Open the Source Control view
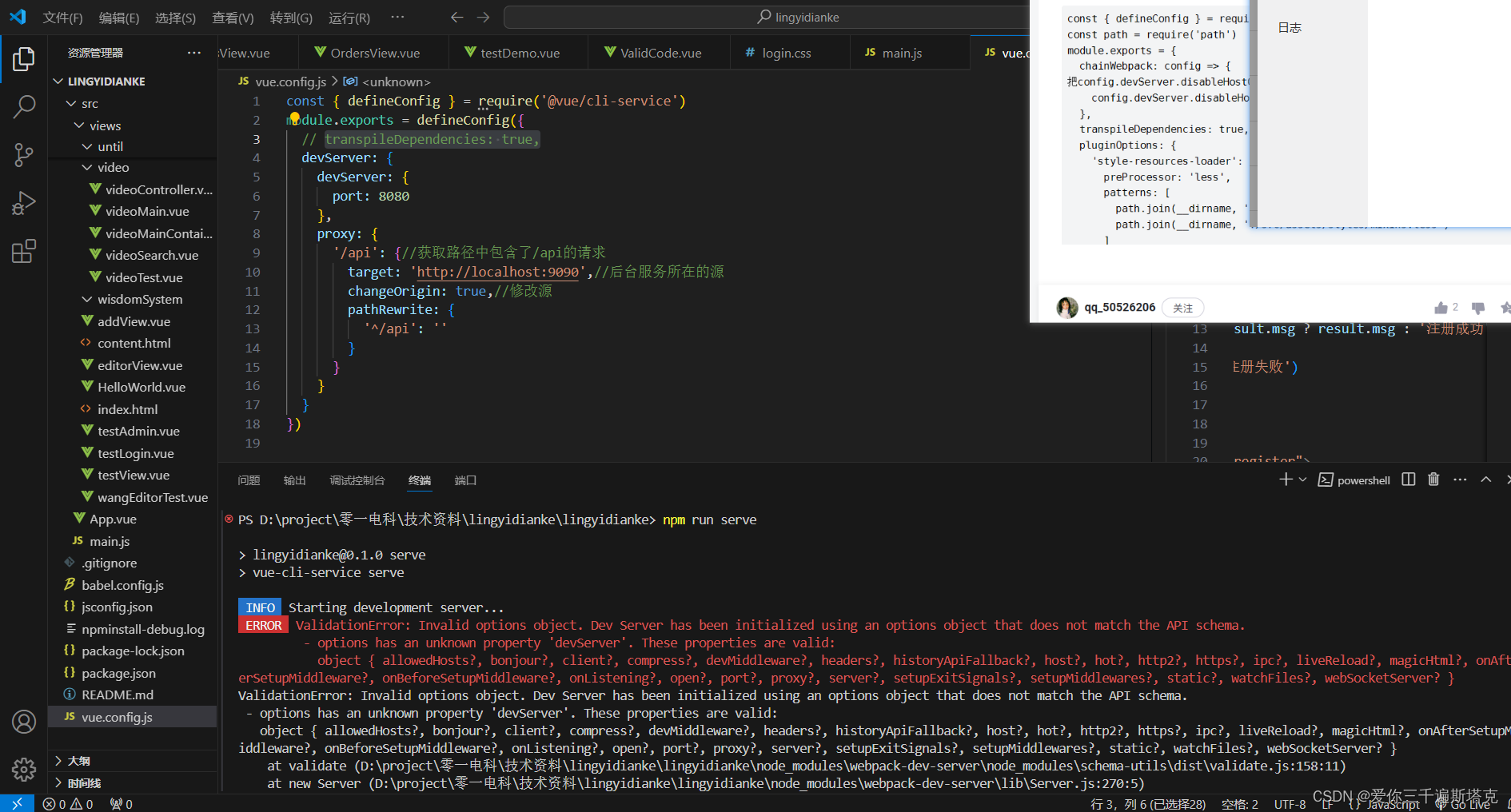The image size is (1511, 812). click(24, 155)
